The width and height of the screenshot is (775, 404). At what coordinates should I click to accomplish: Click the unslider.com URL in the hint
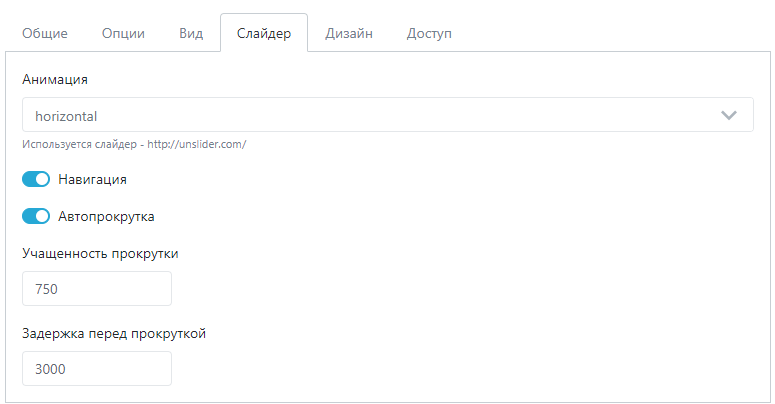[197, 144]
